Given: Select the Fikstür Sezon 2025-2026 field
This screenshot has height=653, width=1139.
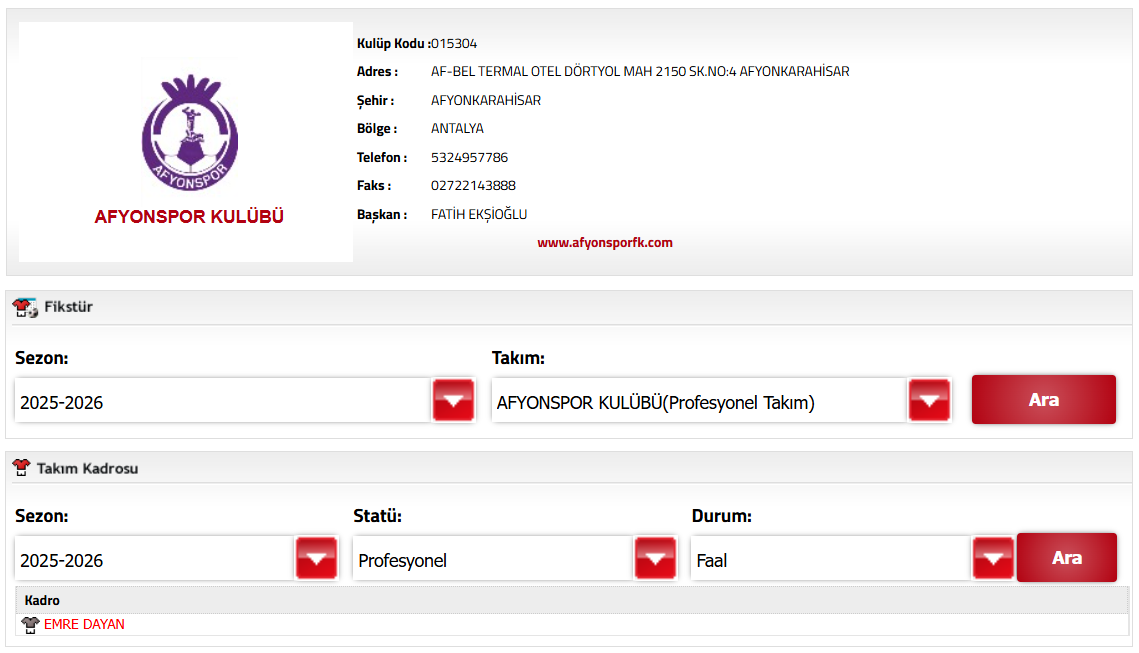Looking at the screenshot, I should coord(223,401).
